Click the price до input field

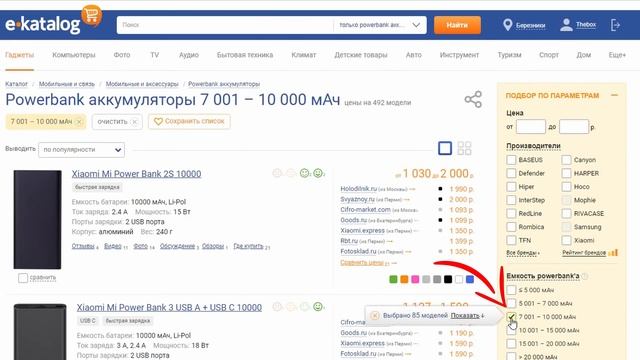(574, 127)
